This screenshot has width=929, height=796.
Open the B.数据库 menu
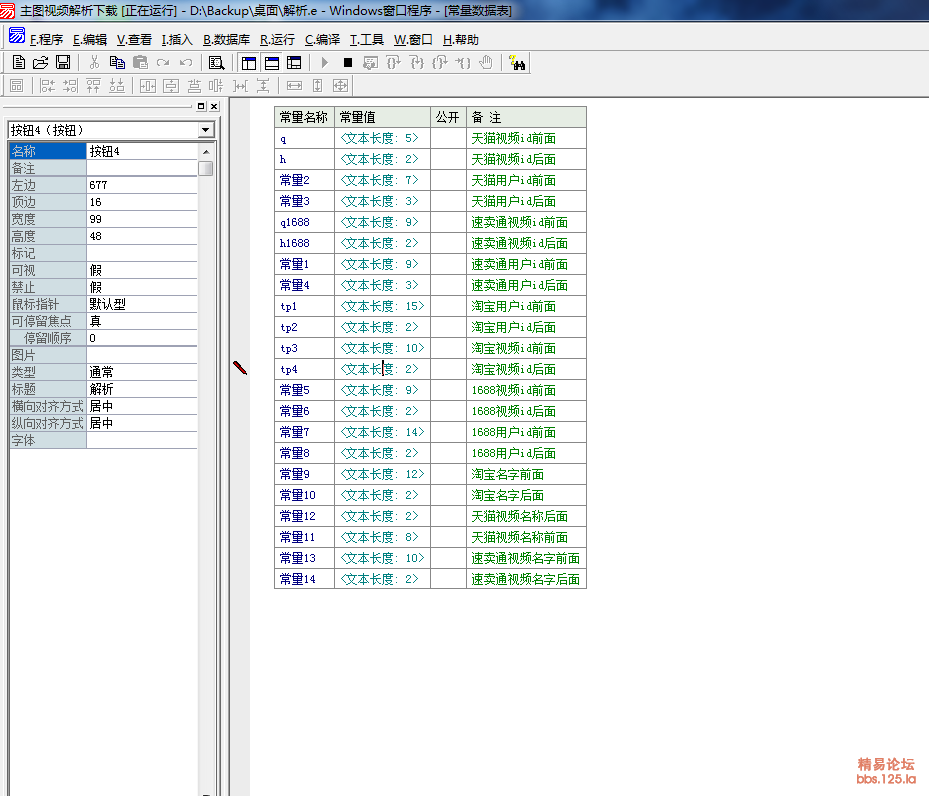[x=226, y=40]
